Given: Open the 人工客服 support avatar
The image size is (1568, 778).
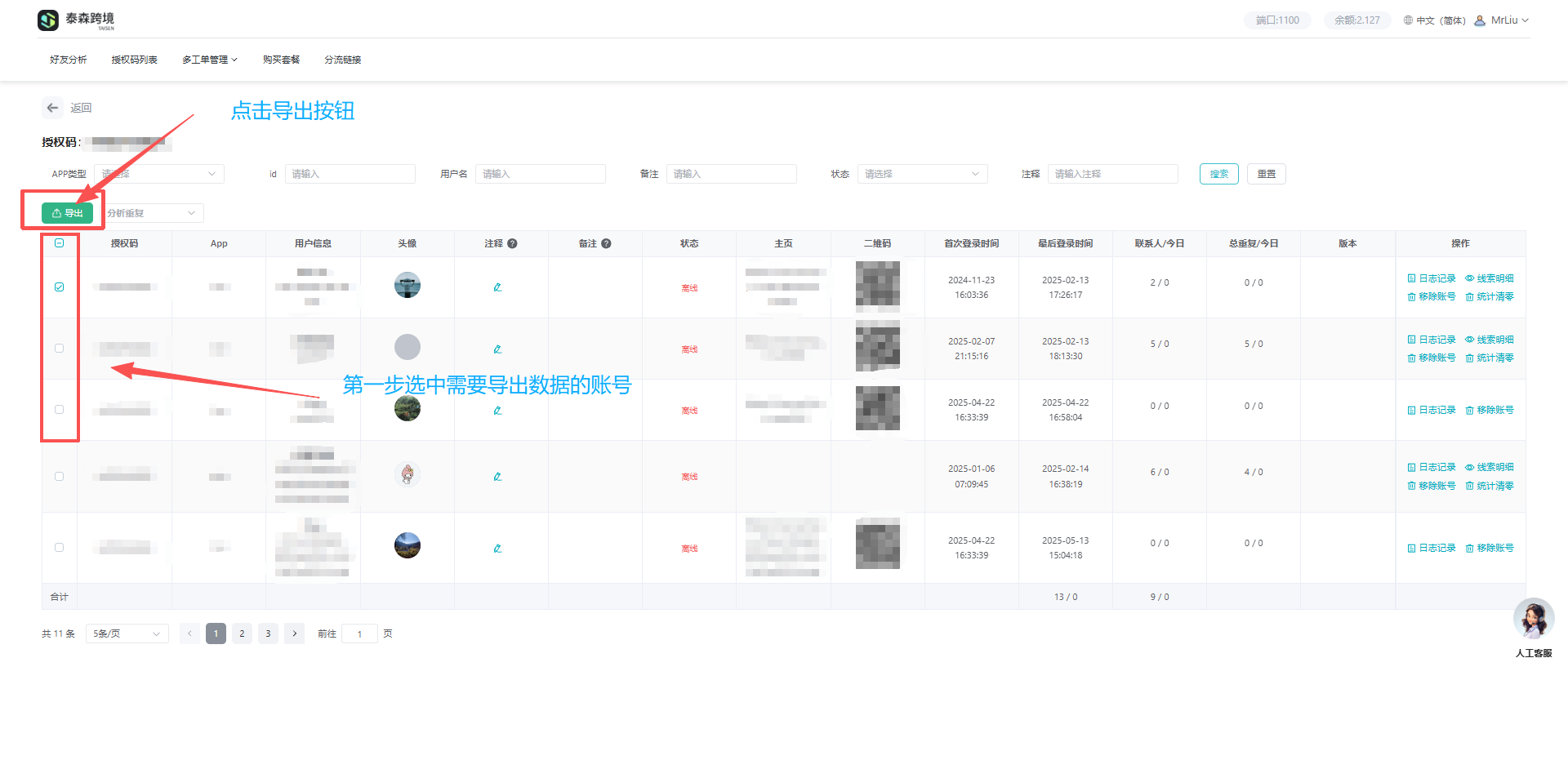Looking at the screenshot, I should [1533, 620].
